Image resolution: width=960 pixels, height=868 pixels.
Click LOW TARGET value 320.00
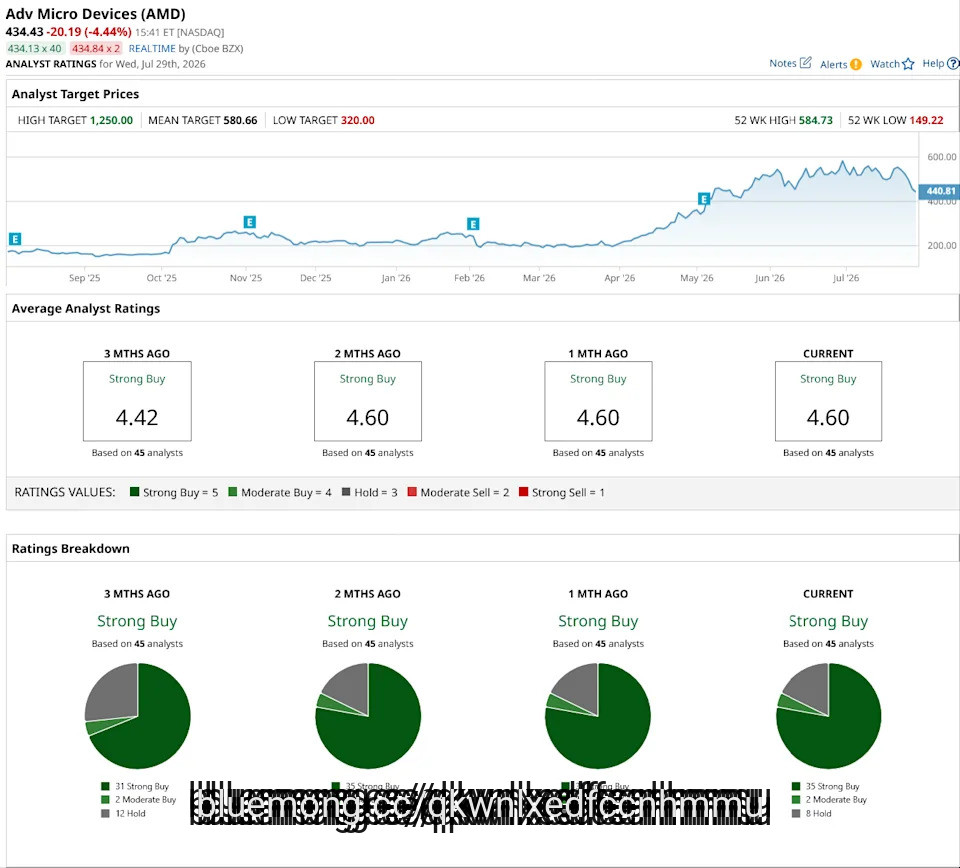(358, 120)
